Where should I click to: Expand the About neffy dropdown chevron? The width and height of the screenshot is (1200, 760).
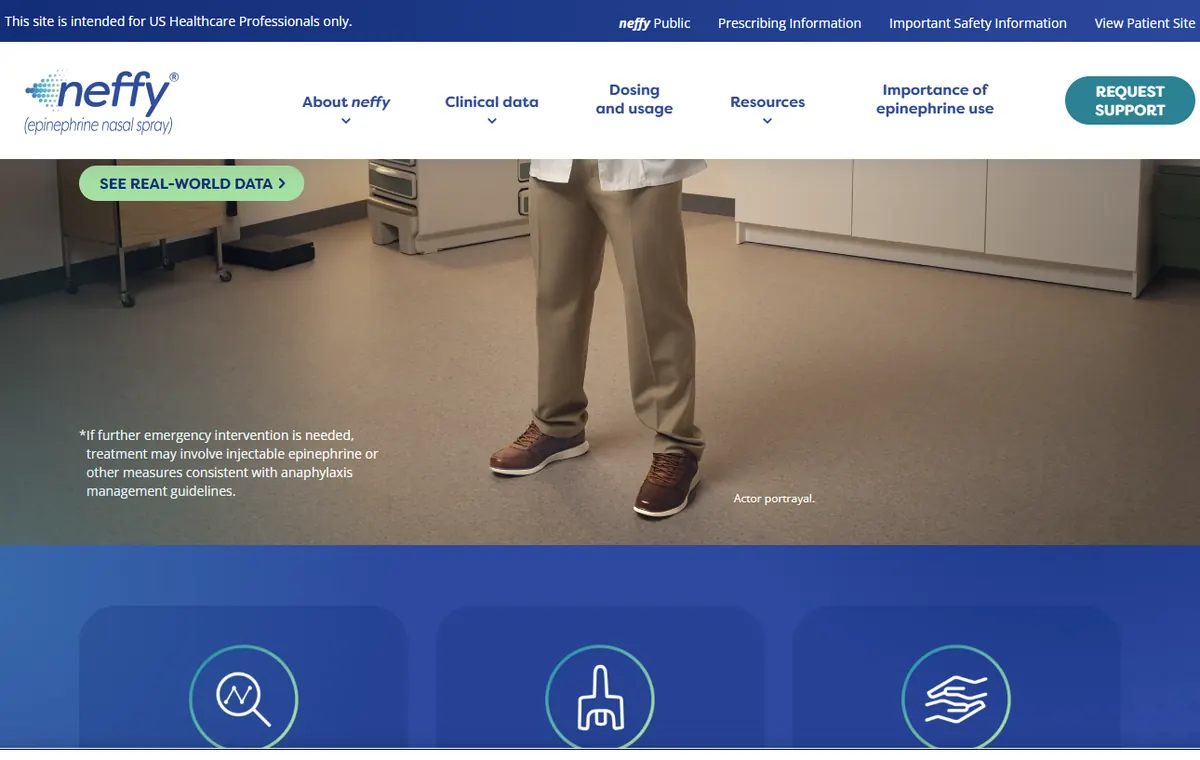pos(346,121)
